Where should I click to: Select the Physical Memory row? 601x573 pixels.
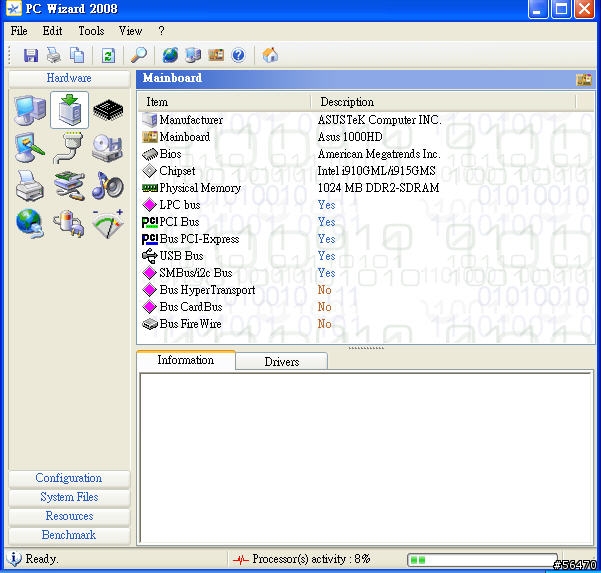366,188
